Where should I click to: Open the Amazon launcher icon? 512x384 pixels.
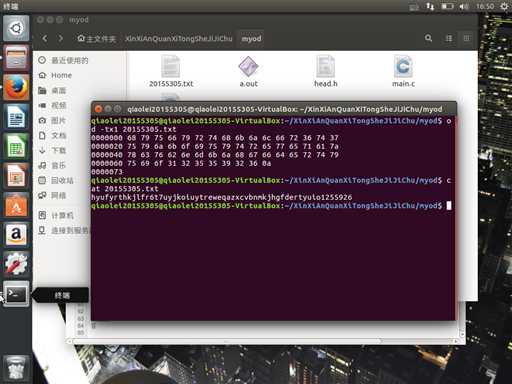pos(16,234)
